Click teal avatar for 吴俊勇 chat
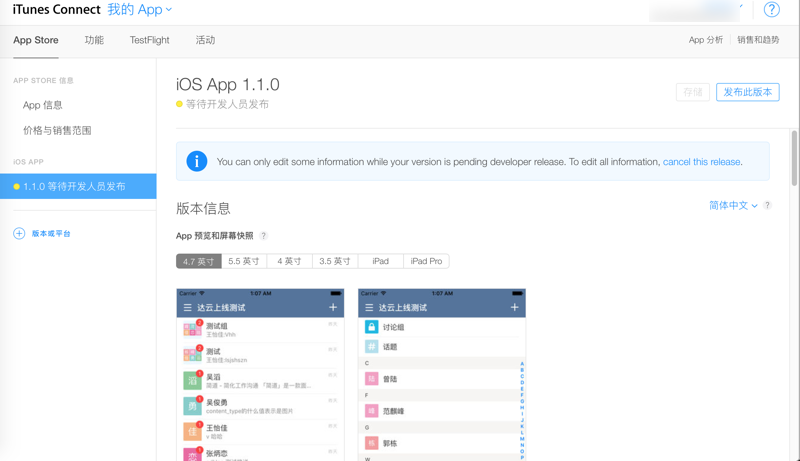Viewport: 800px width, 461px height. [x=192, y=406]
